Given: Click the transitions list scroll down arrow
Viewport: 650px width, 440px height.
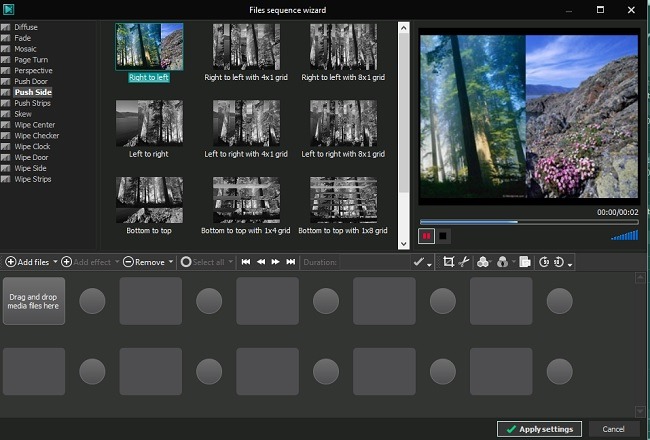Looking at the screenshot, I should [x=403, y=244].
